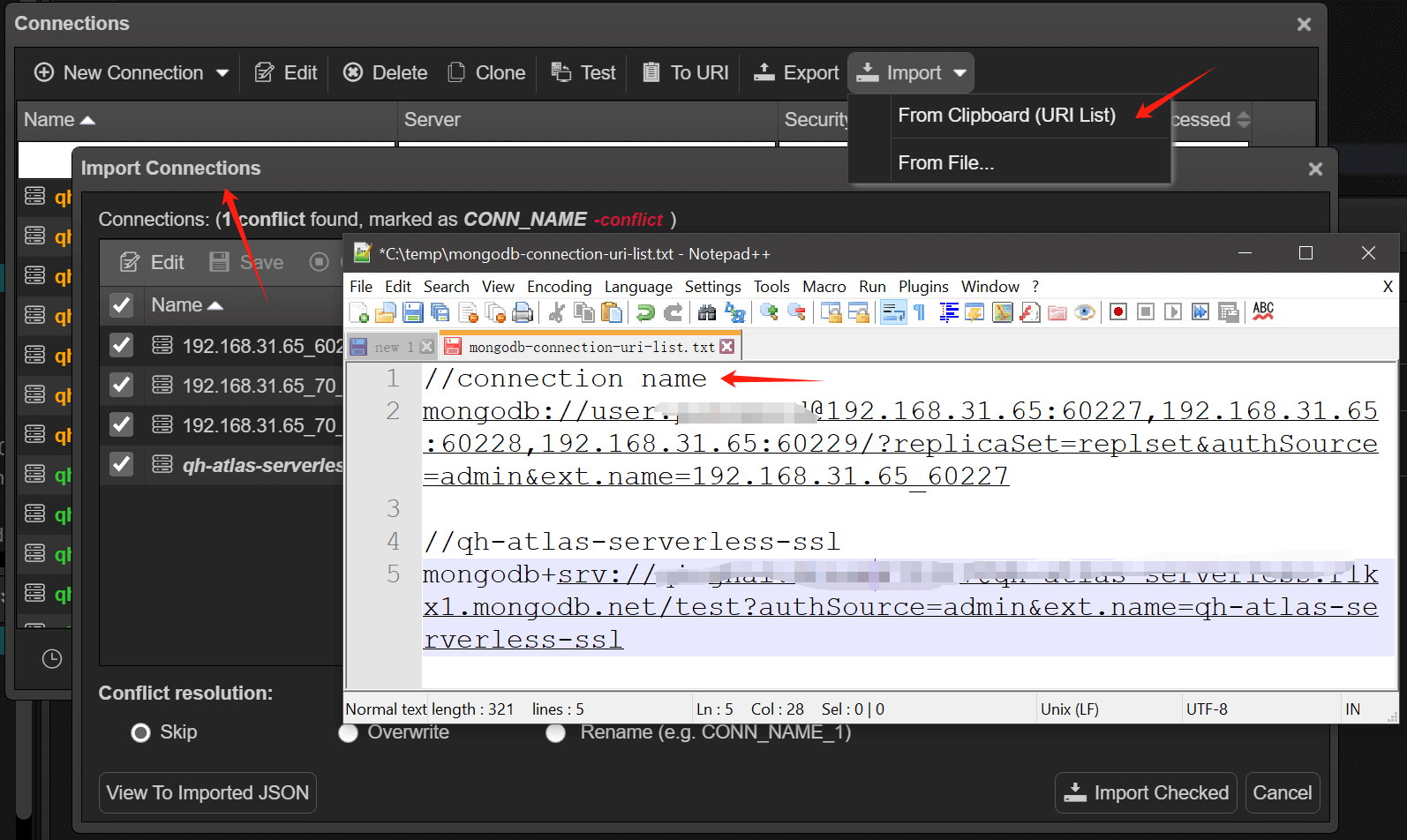Click Notepad++ New file icon
This screenshot has width=1407, height=840.
click(359, 312)
